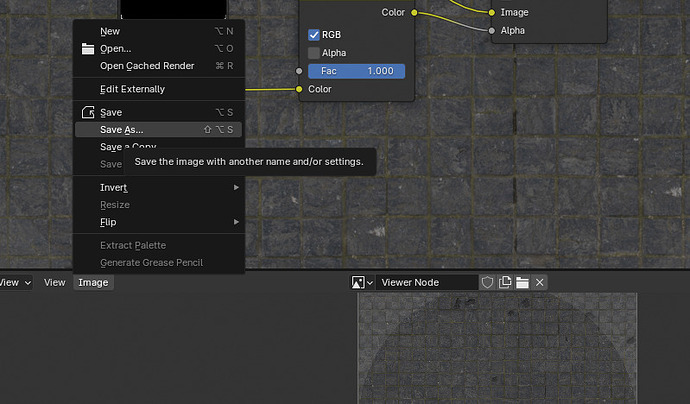Screen dimensions: 690x404
Task: Choose New from the Image menu
Action: click(x=158, y=31)
